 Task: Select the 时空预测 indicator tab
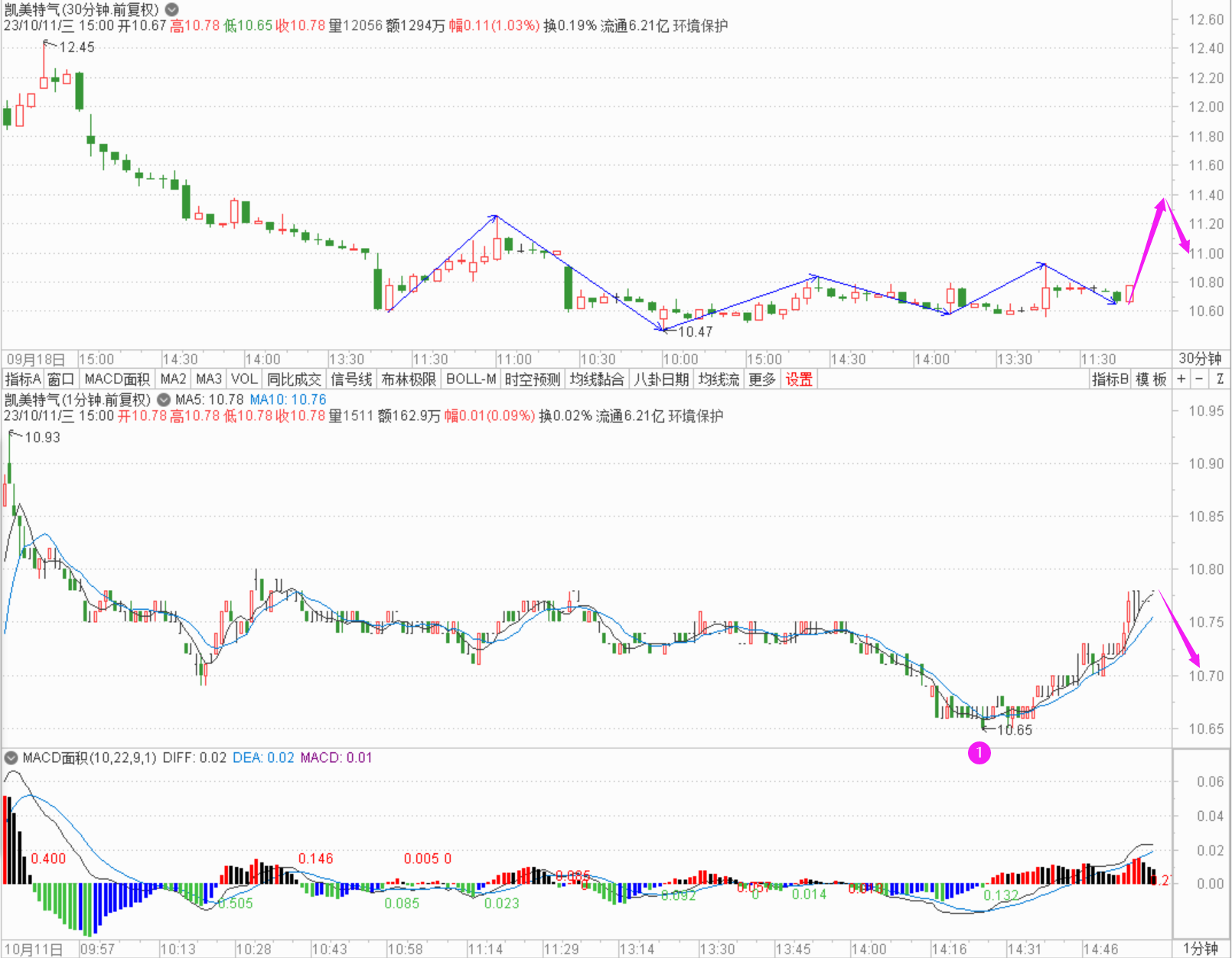(533, 380)
